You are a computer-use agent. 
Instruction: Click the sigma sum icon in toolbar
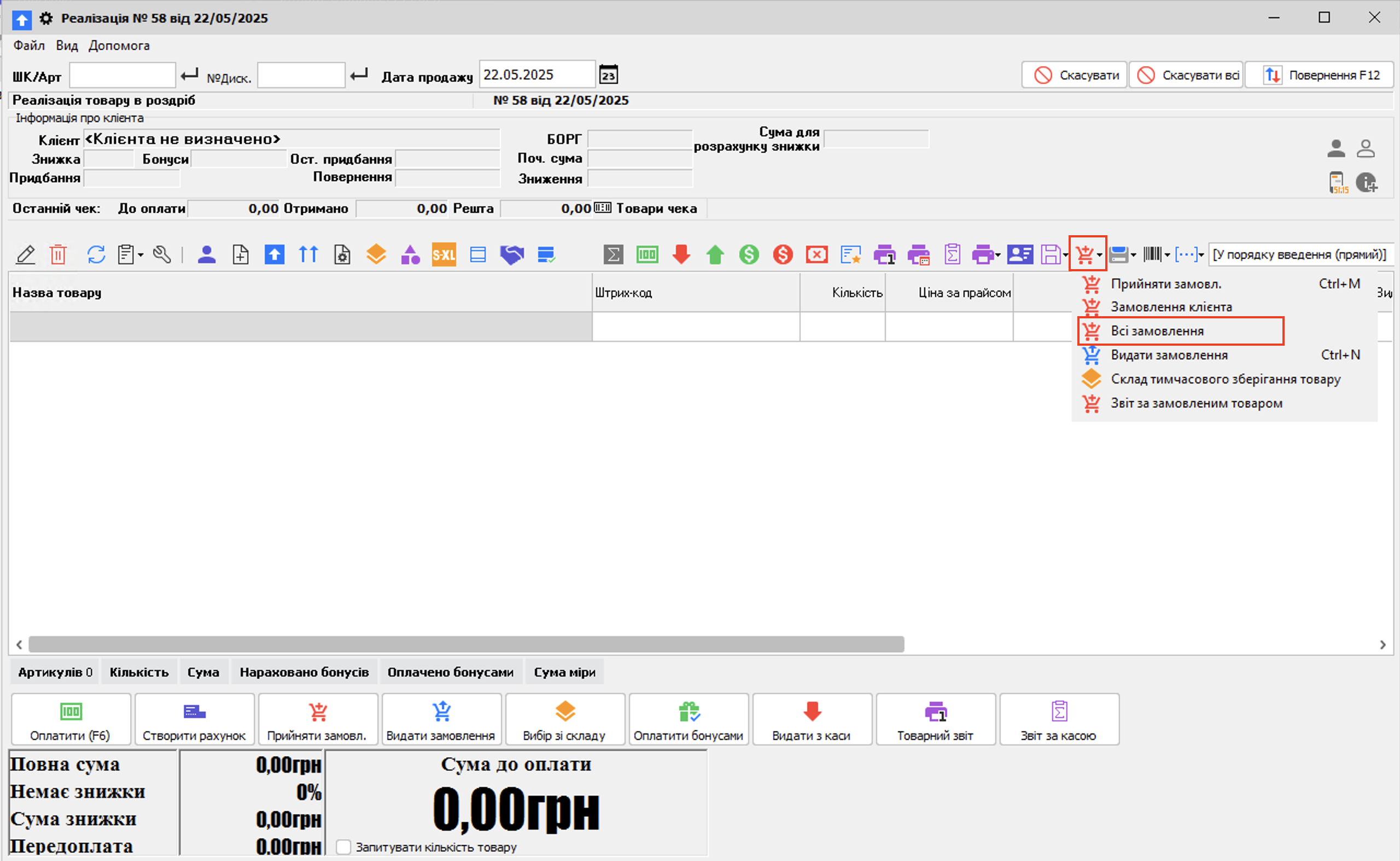point(613,254)
